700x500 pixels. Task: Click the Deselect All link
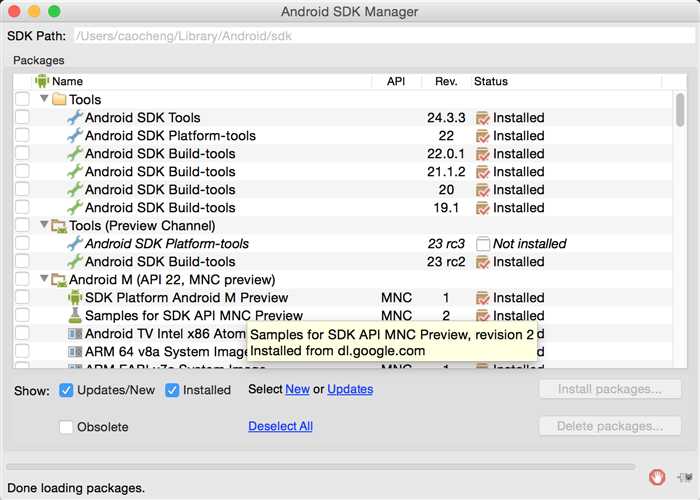click(280, 426)
